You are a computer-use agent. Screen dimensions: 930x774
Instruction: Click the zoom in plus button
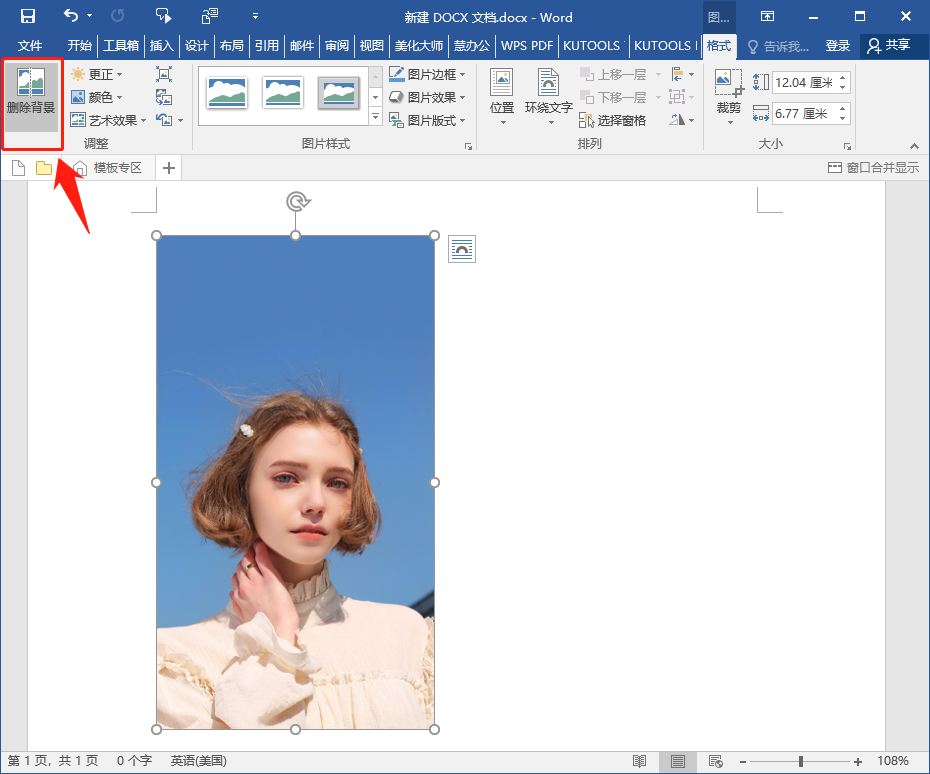(x=858, y=761)
